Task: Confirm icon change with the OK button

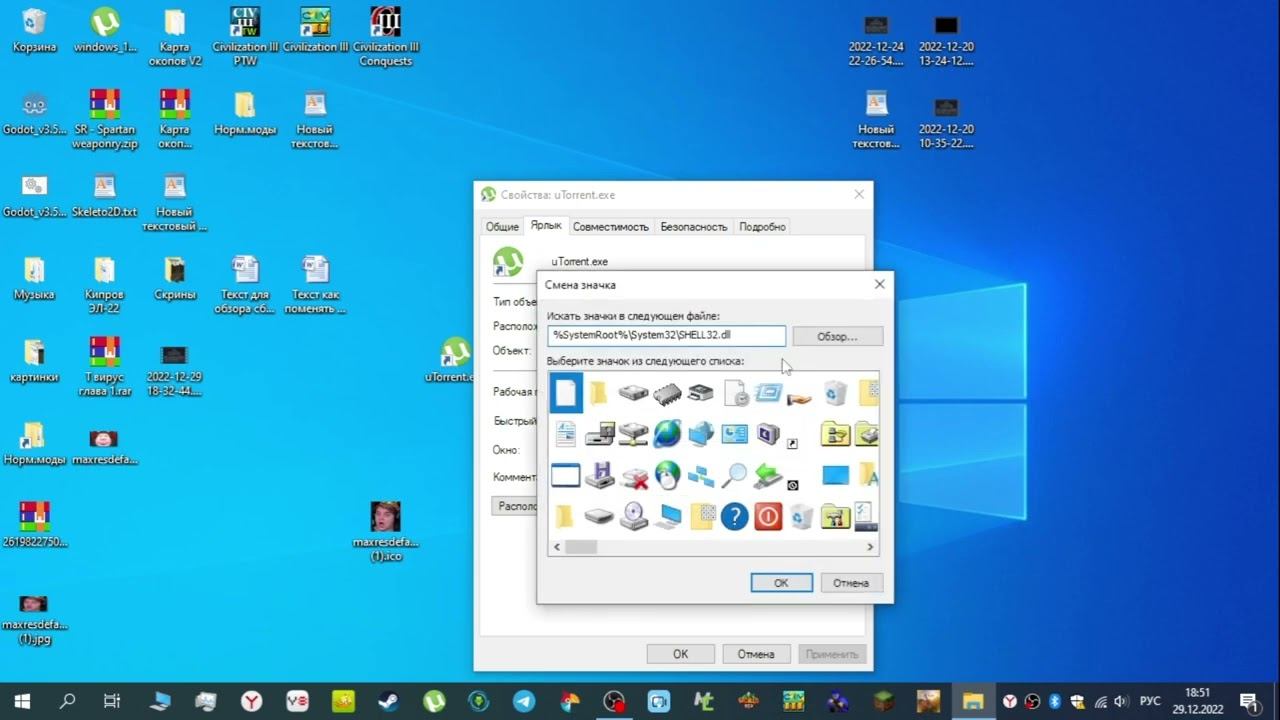Action: tap(781, 583)
